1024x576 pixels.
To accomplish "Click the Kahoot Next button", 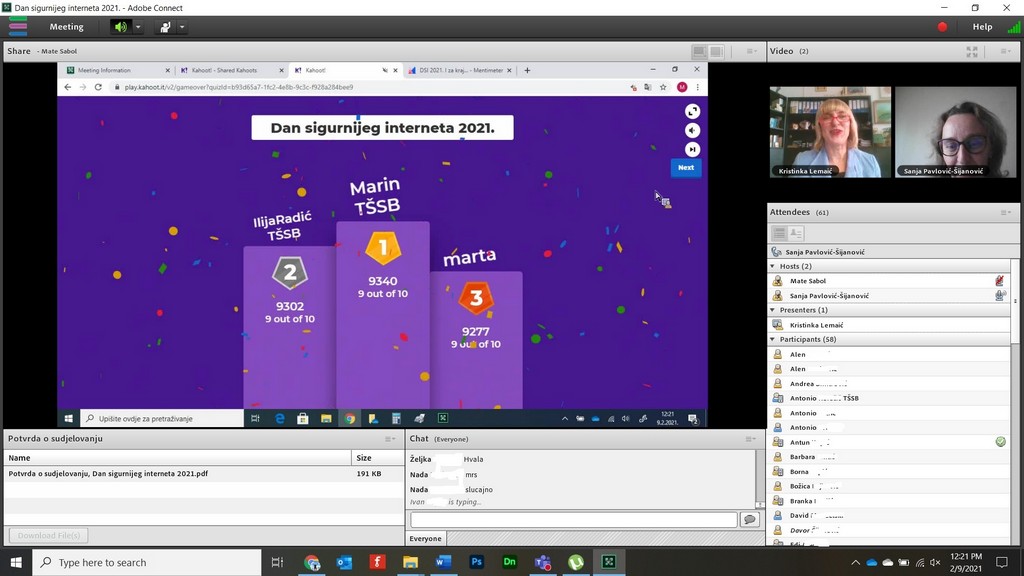I will (685, 168).
